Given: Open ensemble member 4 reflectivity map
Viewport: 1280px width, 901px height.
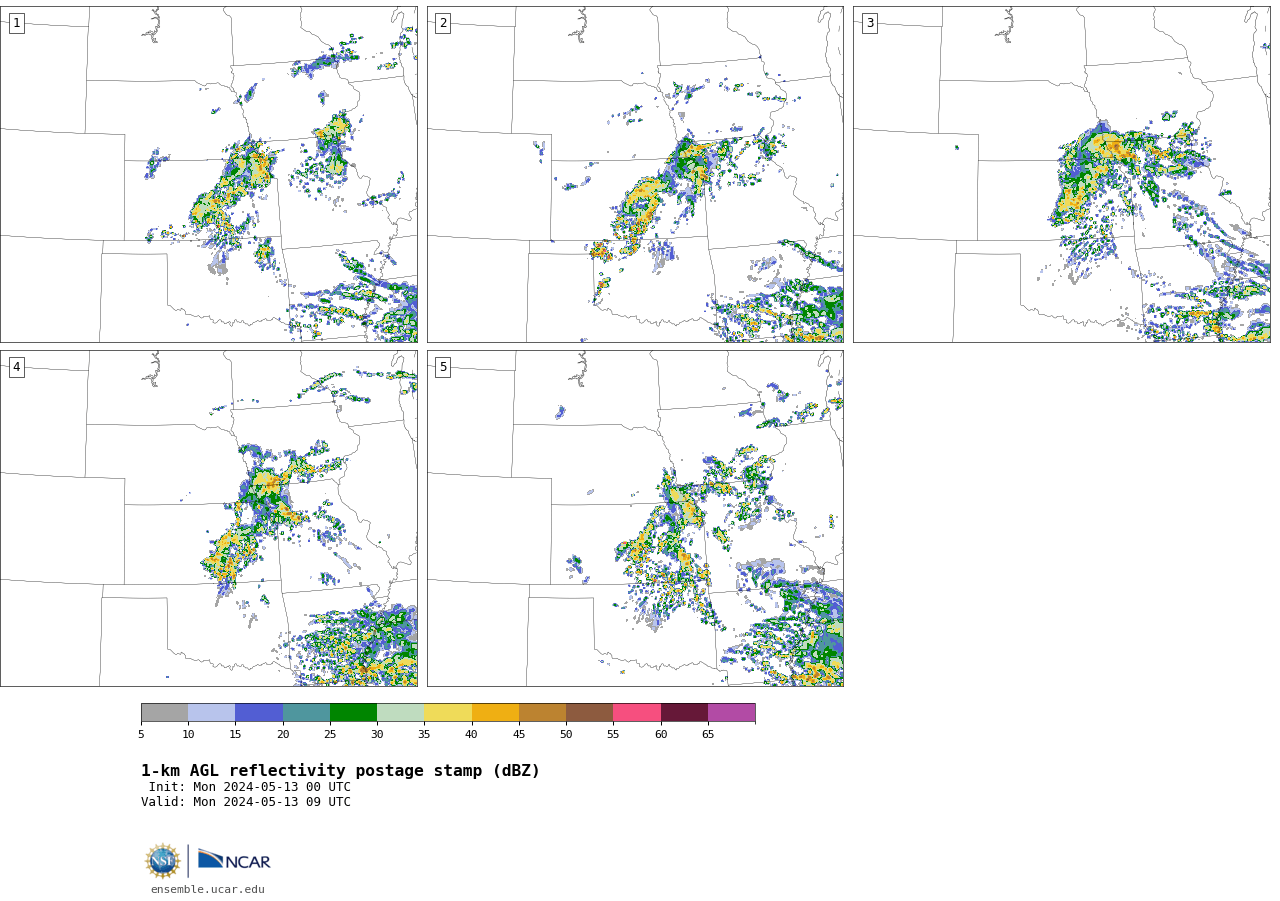Looking at the screenshot, I should tap(209, 518).
